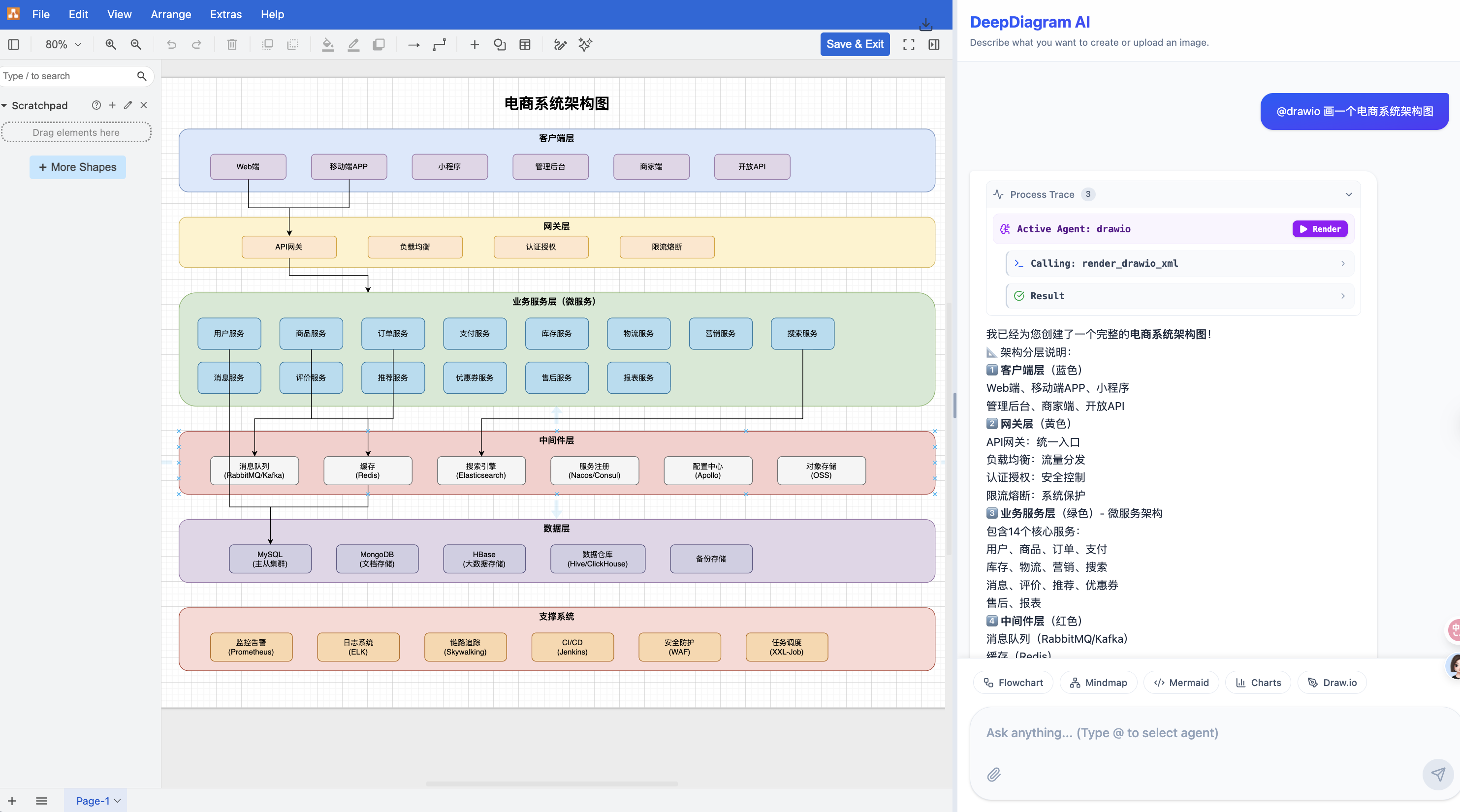1460x812 pixels.
Task: Expand the Page-1 dropdown at bottom
Action: (x=117, y=800)
